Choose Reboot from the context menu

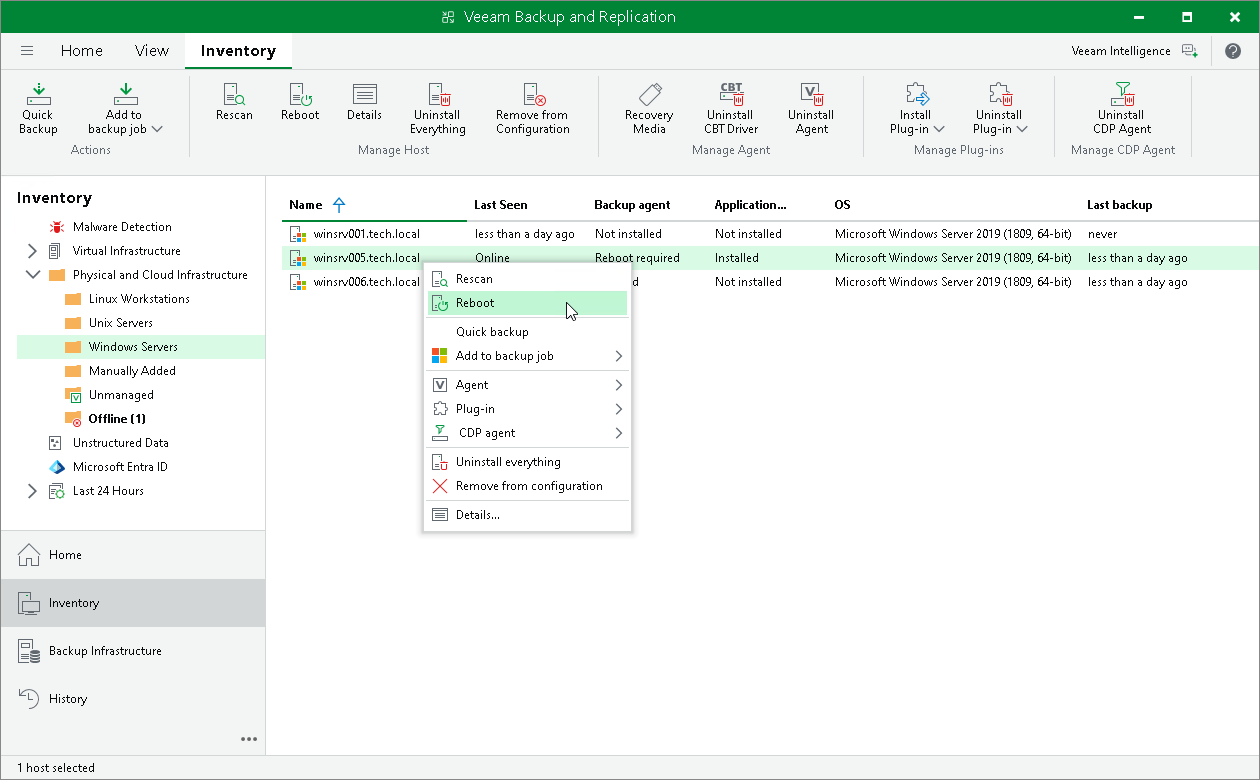point(527,303)
